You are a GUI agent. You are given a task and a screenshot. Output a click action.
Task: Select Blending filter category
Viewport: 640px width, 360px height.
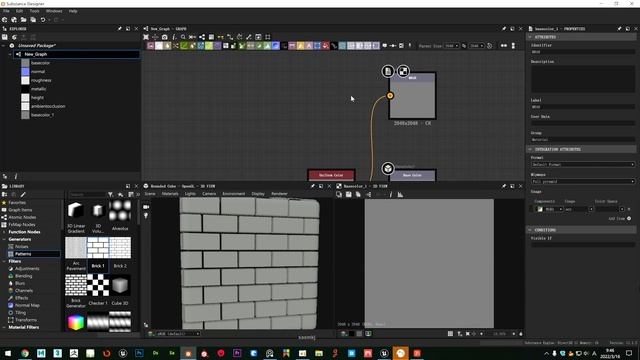click(23, 276)
